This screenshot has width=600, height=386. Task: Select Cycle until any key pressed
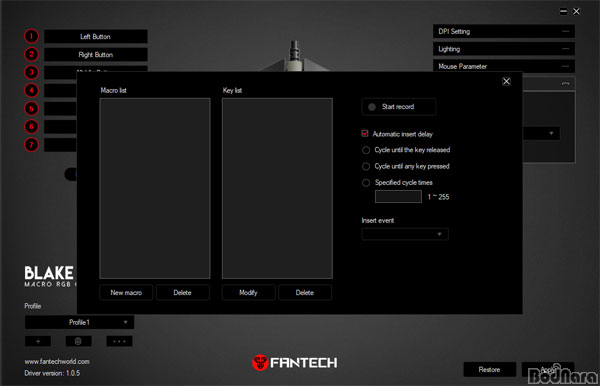[x=366, y=166]
